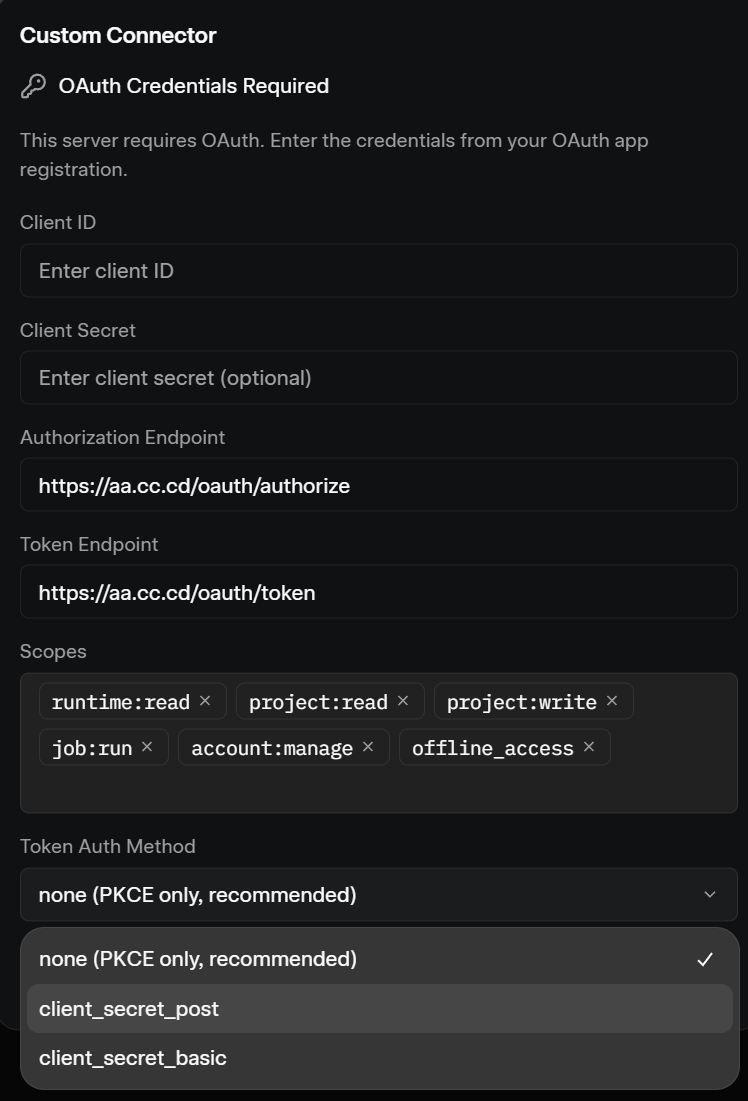Remove the account:manage scope tag

[x=368, y=747]
